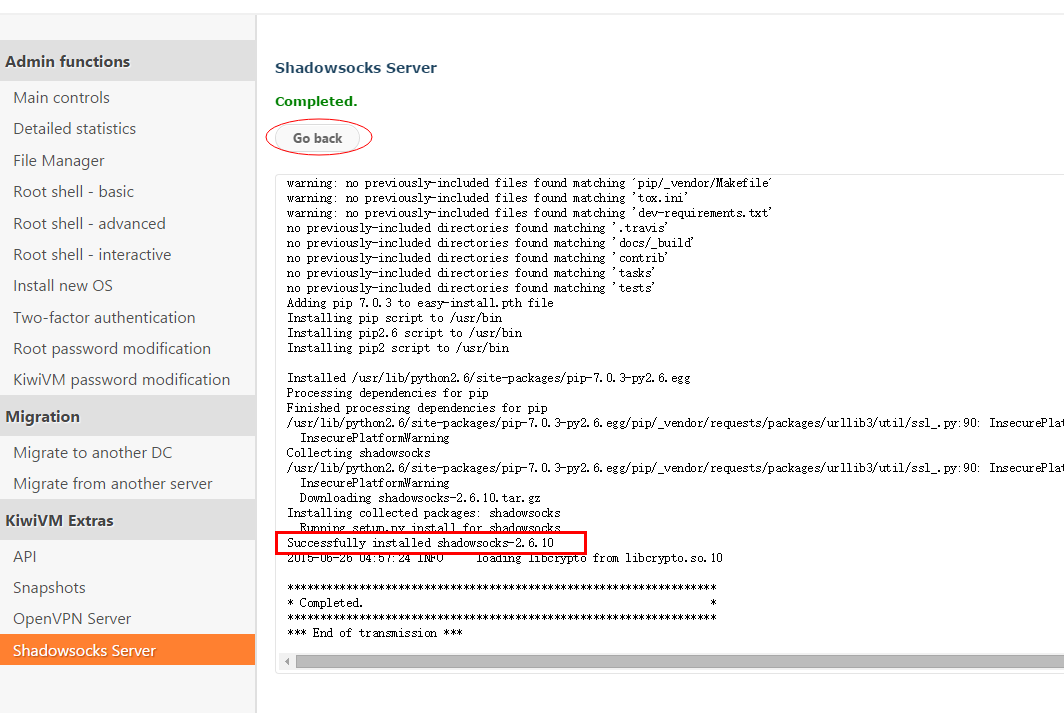Open the File Manager link
The width and height of the screenshot is (1064, 713).
click(x=59, y=161)
